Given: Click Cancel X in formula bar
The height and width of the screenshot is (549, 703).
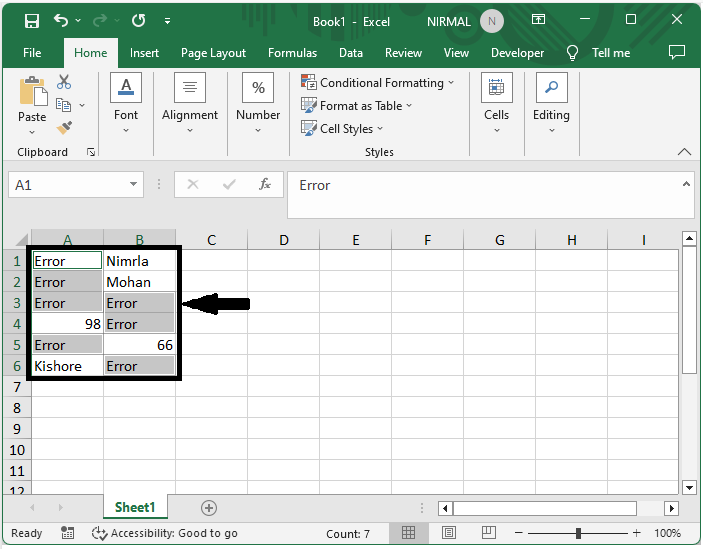Looking at the screenshot, I should coord(193,184).
